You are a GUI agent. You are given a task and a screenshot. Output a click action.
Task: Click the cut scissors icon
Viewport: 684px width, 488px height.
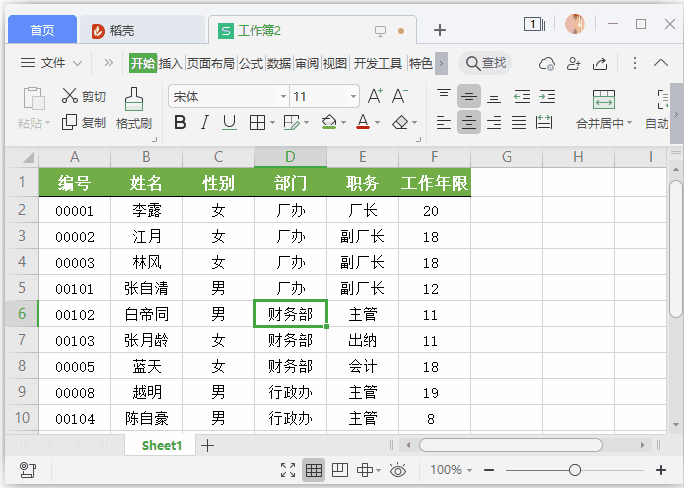click(69, 96)
